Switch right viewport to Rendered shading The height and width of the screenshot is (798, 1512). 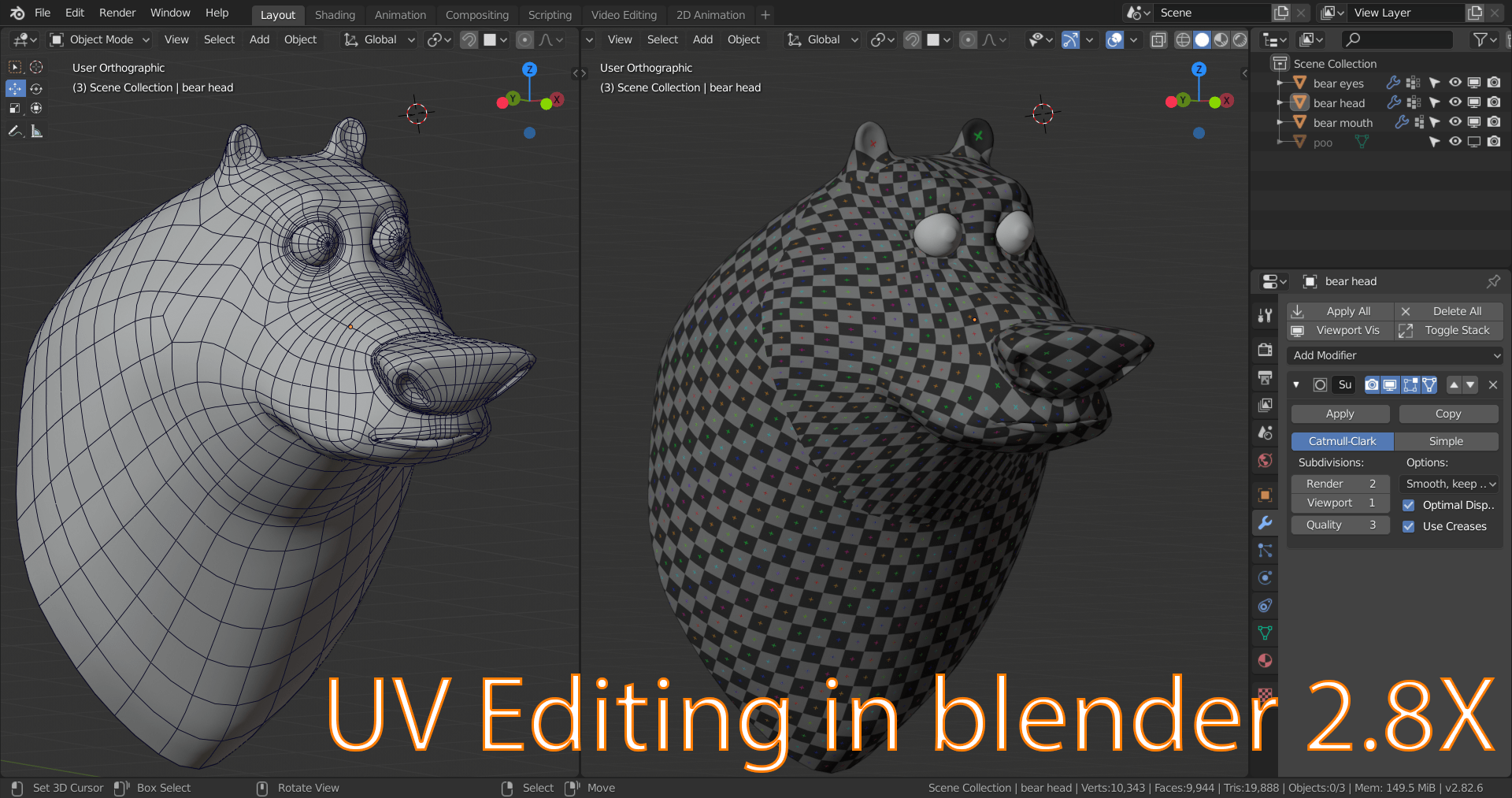coord(1240,39)
